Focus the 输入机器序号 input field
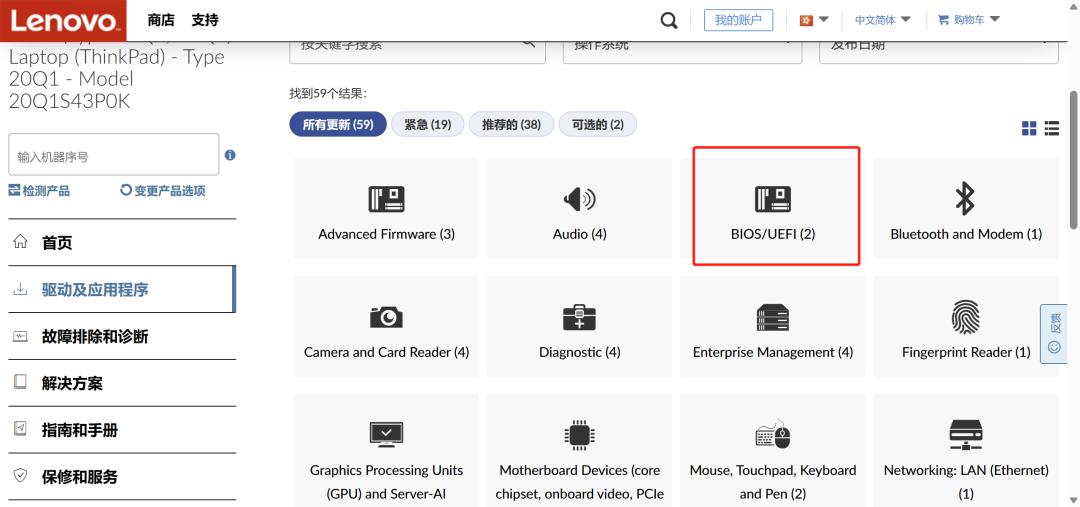The image size is (1080, 507). tap(114, 156)
